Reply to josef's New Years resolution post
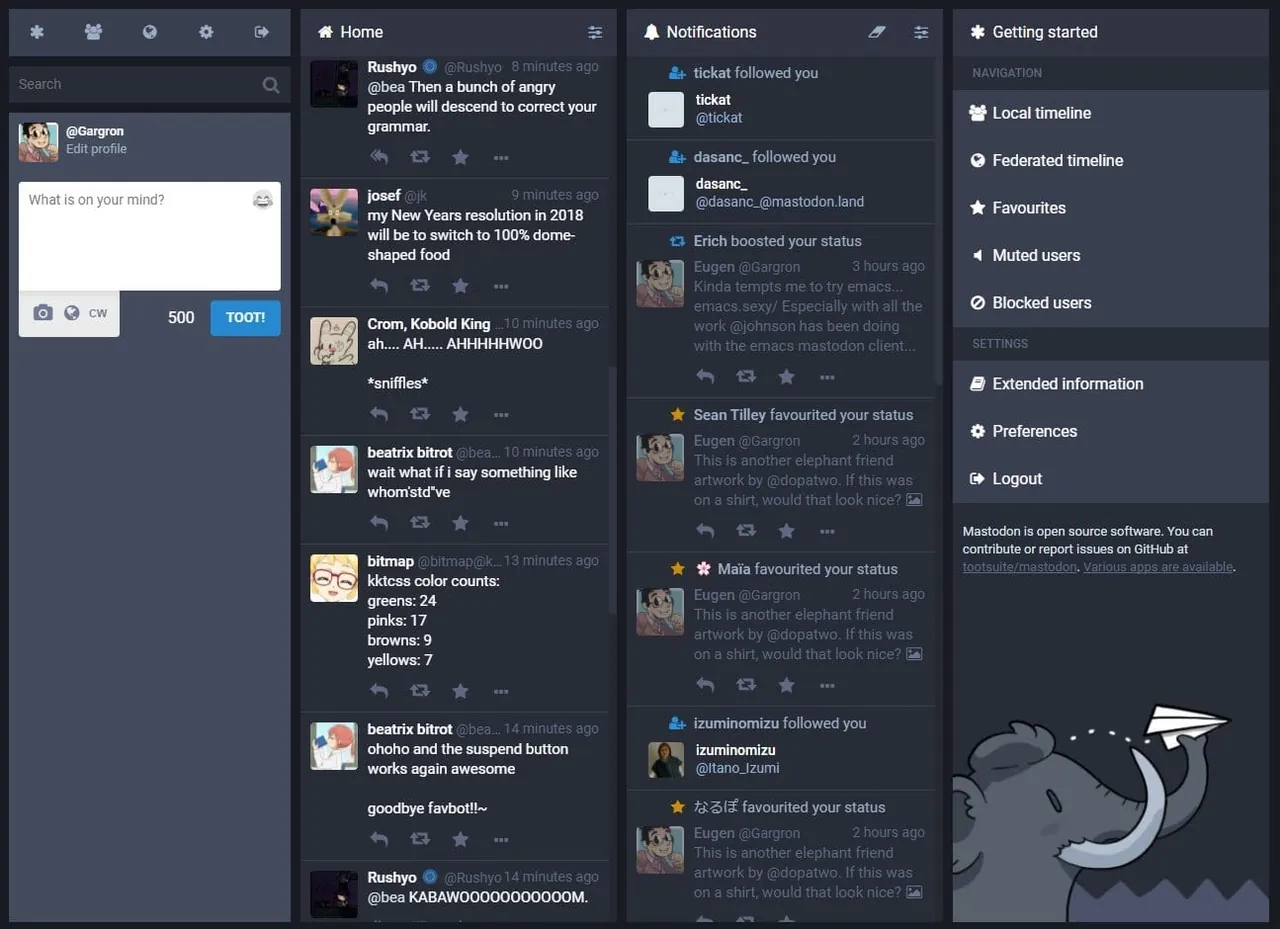The height and width of the screenshot is (929, 1280). [x=379, y=285]
